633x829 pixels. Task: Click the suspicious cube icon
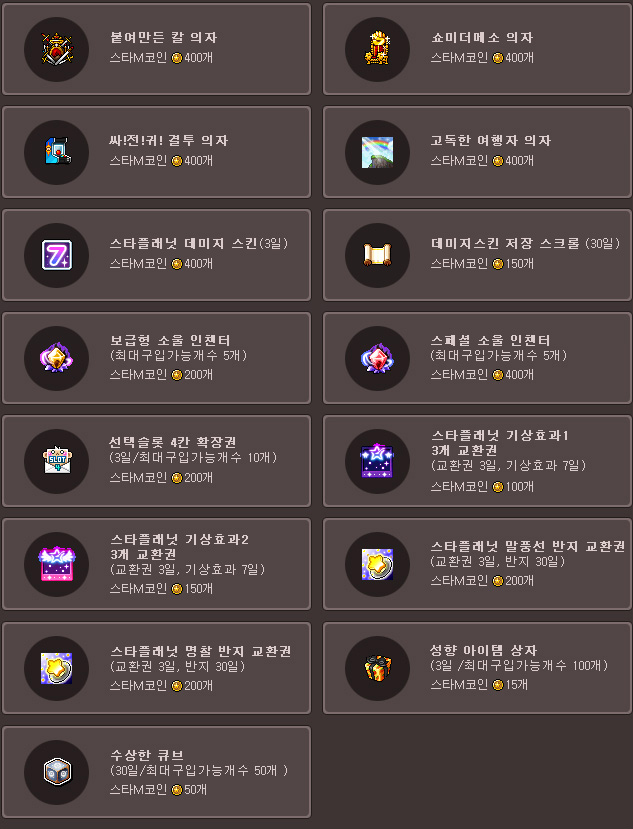tap(57, 772)
